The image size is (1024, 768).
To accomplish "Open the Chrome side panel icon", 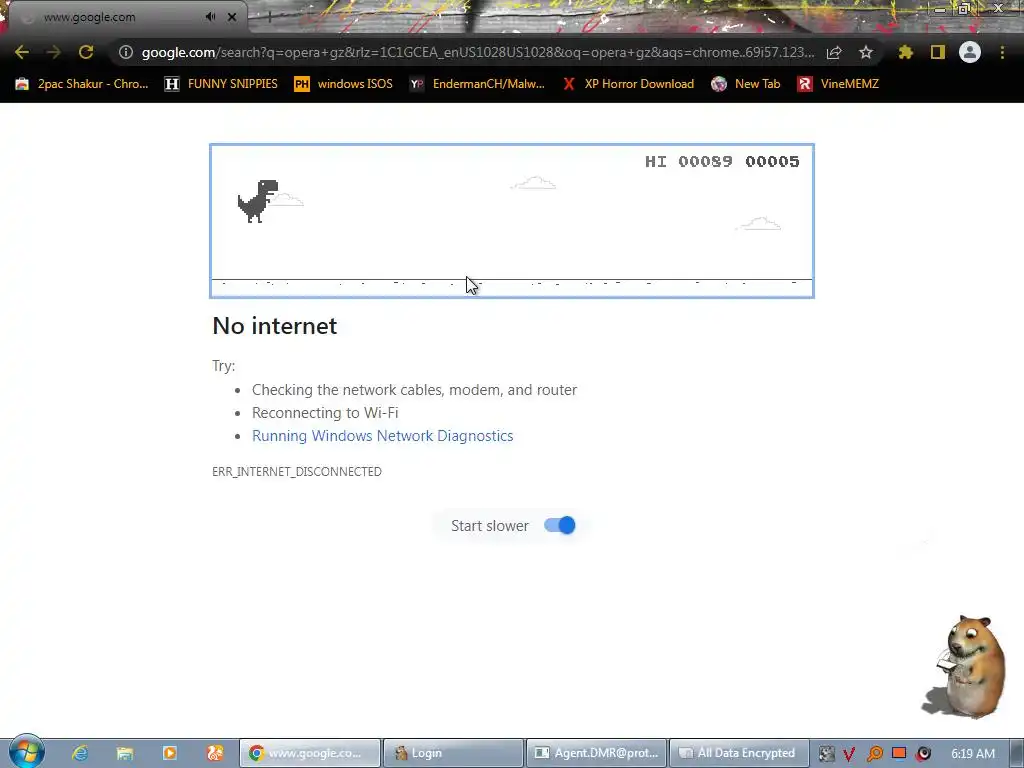I will (x=938, y=52).
